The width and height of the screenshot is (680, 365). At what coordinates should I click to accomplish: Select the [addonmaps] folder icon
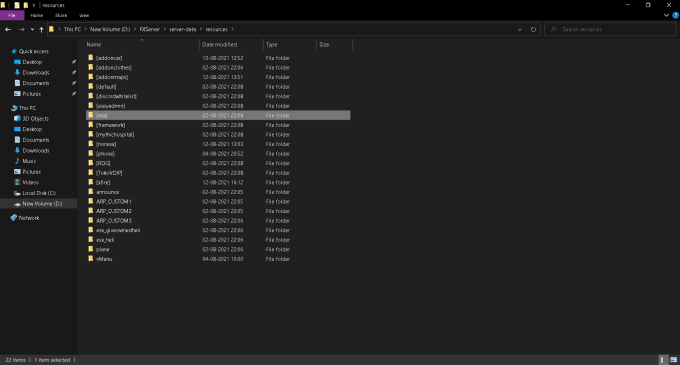click(91, 77)
